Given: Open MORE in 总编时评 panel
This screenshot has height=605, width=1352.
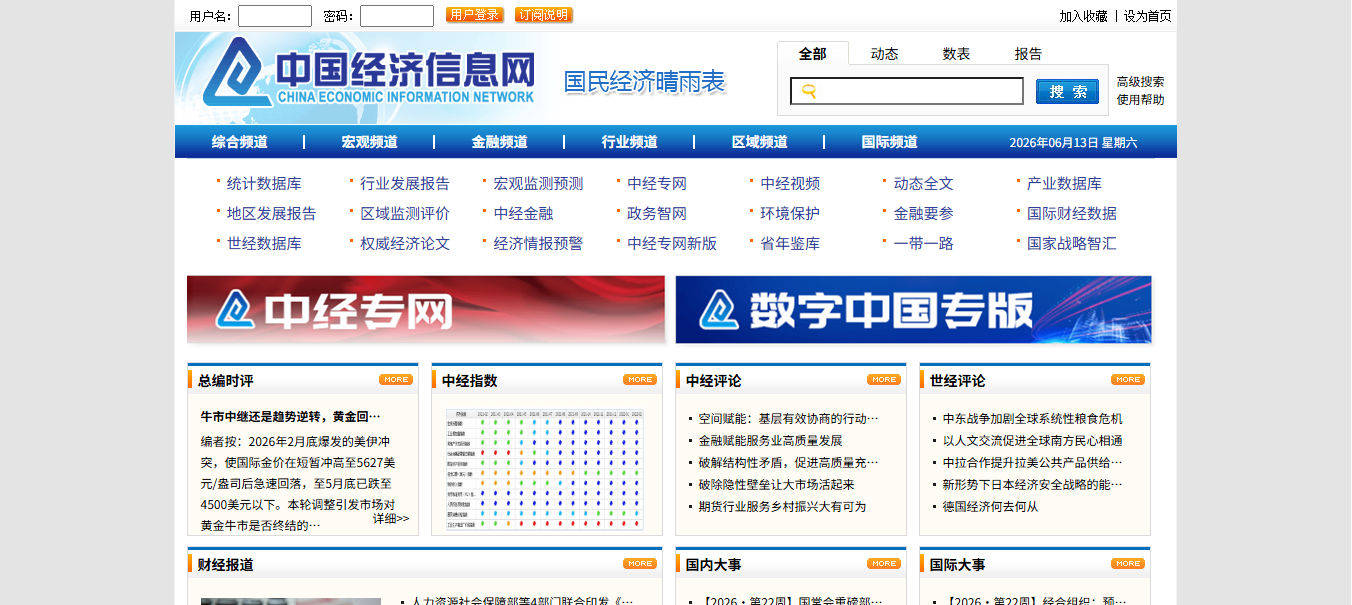Looking at the screenshot, I should [x=396, y=380].
